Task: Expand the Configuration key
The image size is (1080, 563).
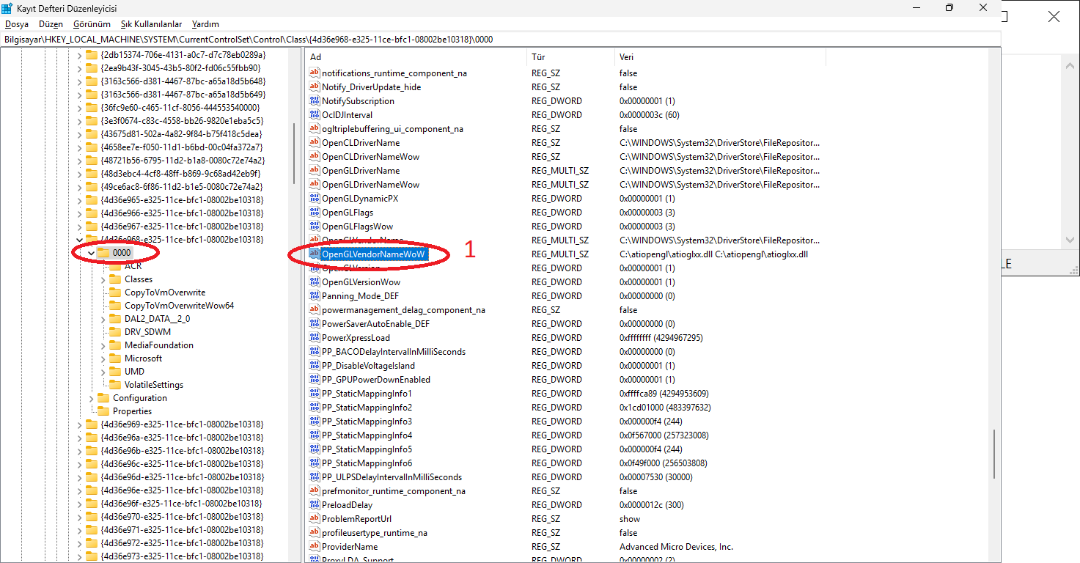Action: tap(92, 398)
